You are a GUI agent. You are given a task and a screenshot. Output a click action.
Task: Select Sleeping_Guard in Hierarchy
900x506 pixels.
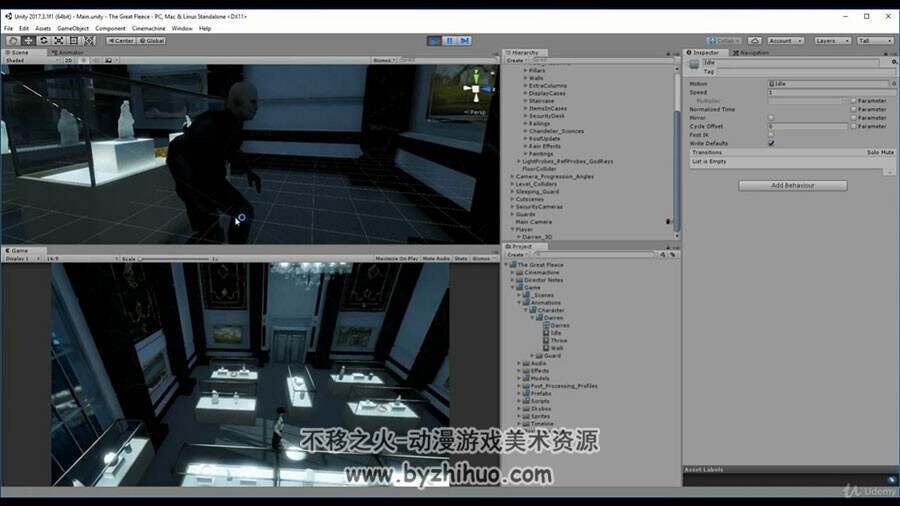(537, 192)
